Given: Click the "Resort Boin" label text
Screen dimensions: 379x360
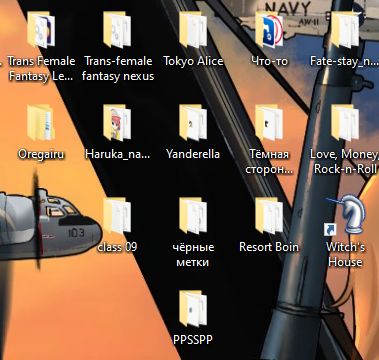Looking at the screenshot, I should click(269, 247).
